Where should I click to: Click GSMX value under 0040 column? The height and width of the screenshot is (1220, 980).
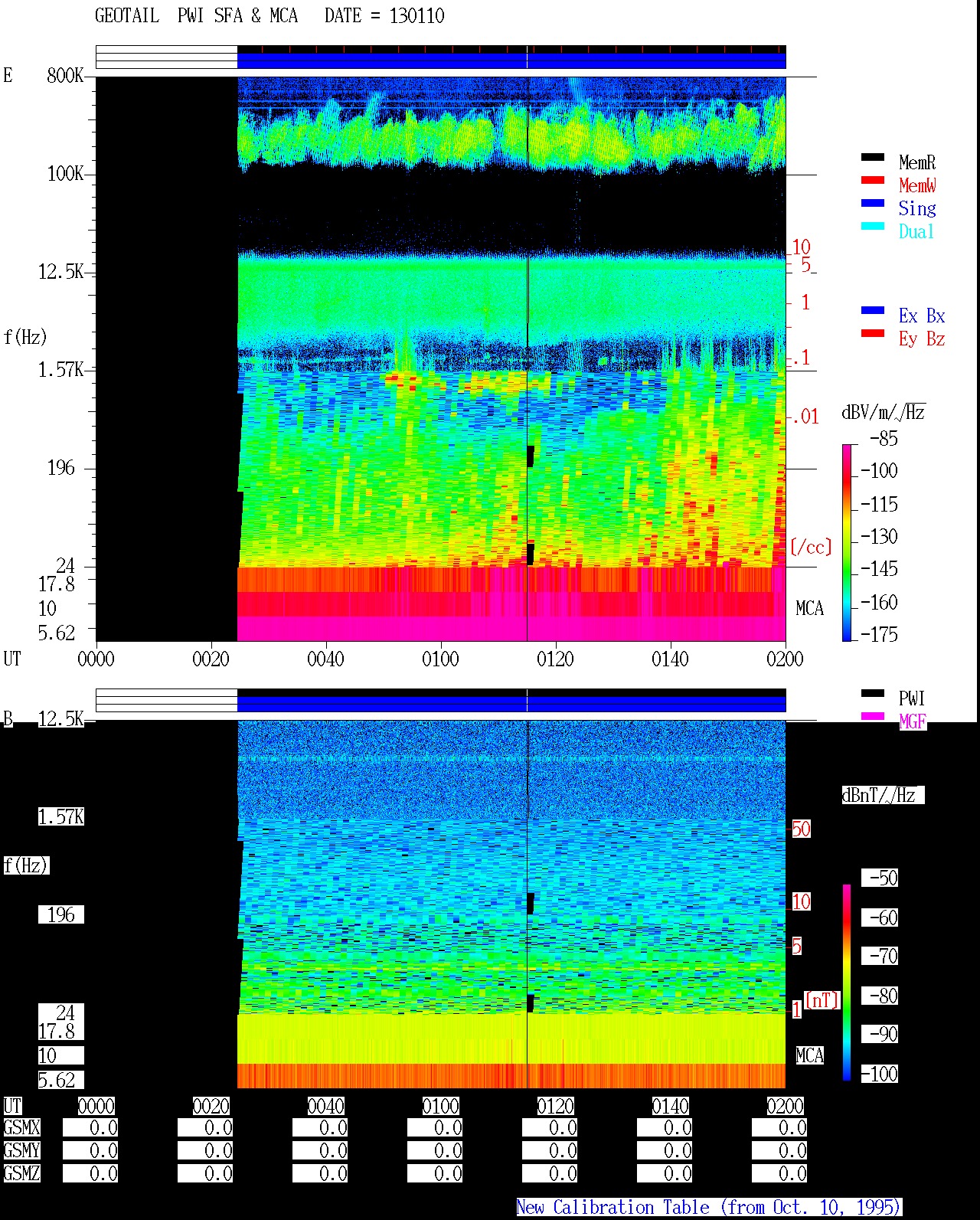(320, 1127)
